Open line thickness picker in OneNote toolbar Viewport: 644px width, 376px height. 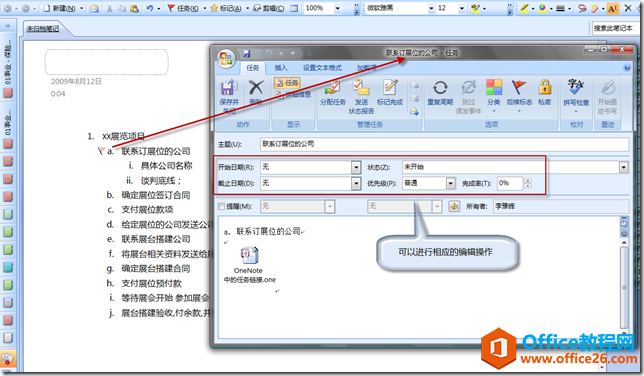tap(560, 8)
